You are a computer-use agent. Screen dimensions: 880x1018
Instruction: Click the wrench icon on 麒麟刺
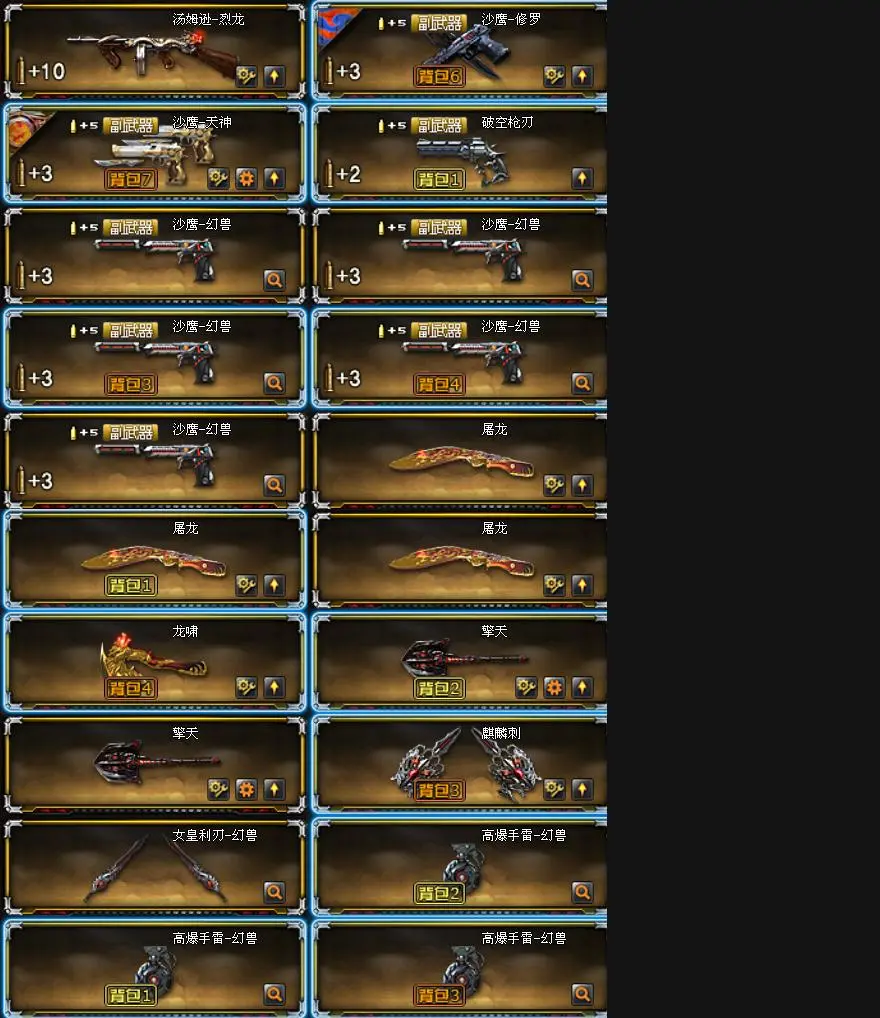tap(554, 789)
